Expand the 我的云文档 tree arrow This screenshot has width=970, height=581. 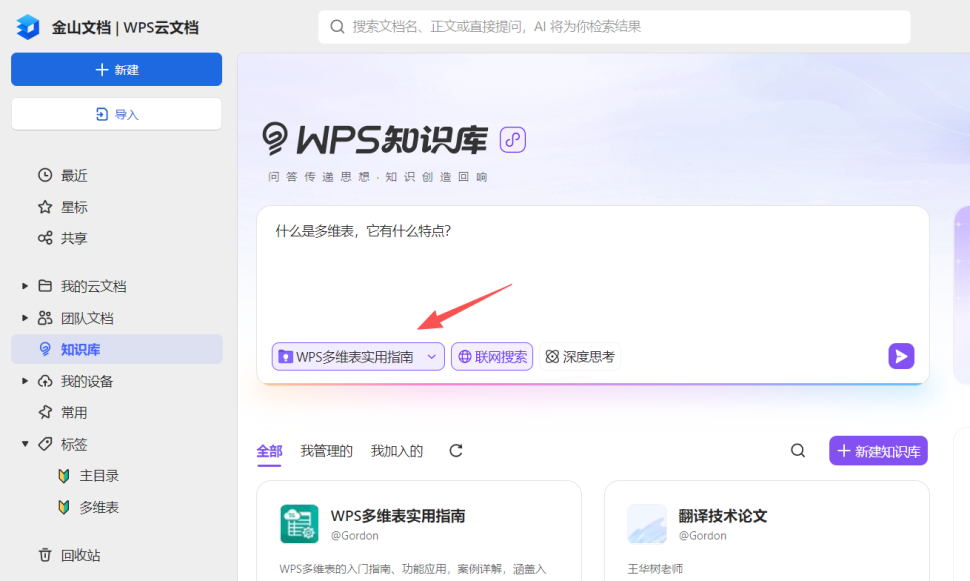click(25, 286)
